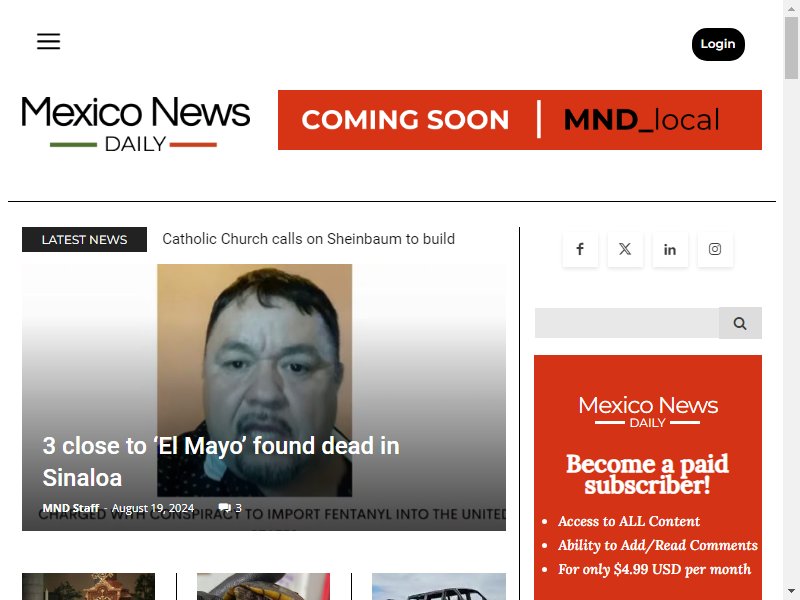Select the August 19, 2024 article date

point(153,508)
